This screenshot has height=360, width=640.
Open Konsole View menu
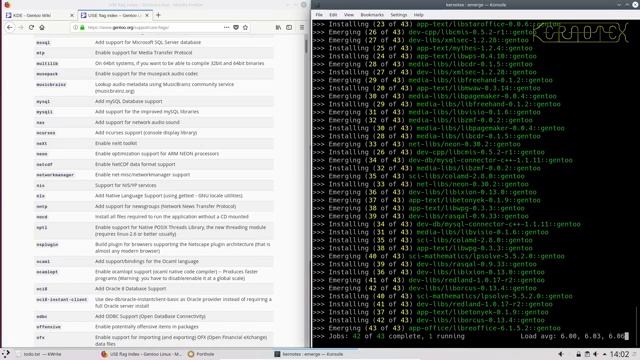click(349, 15)
